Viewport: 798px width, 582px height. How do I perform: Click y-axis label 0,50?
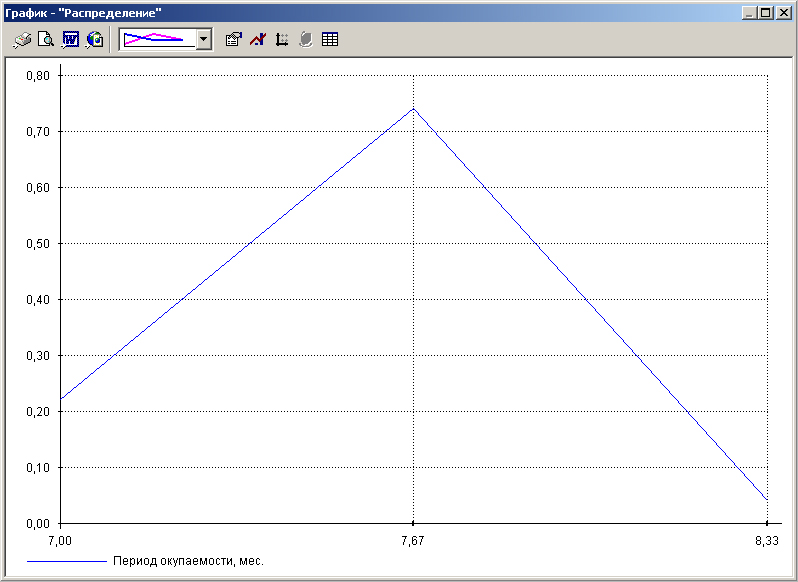(38, 244)
